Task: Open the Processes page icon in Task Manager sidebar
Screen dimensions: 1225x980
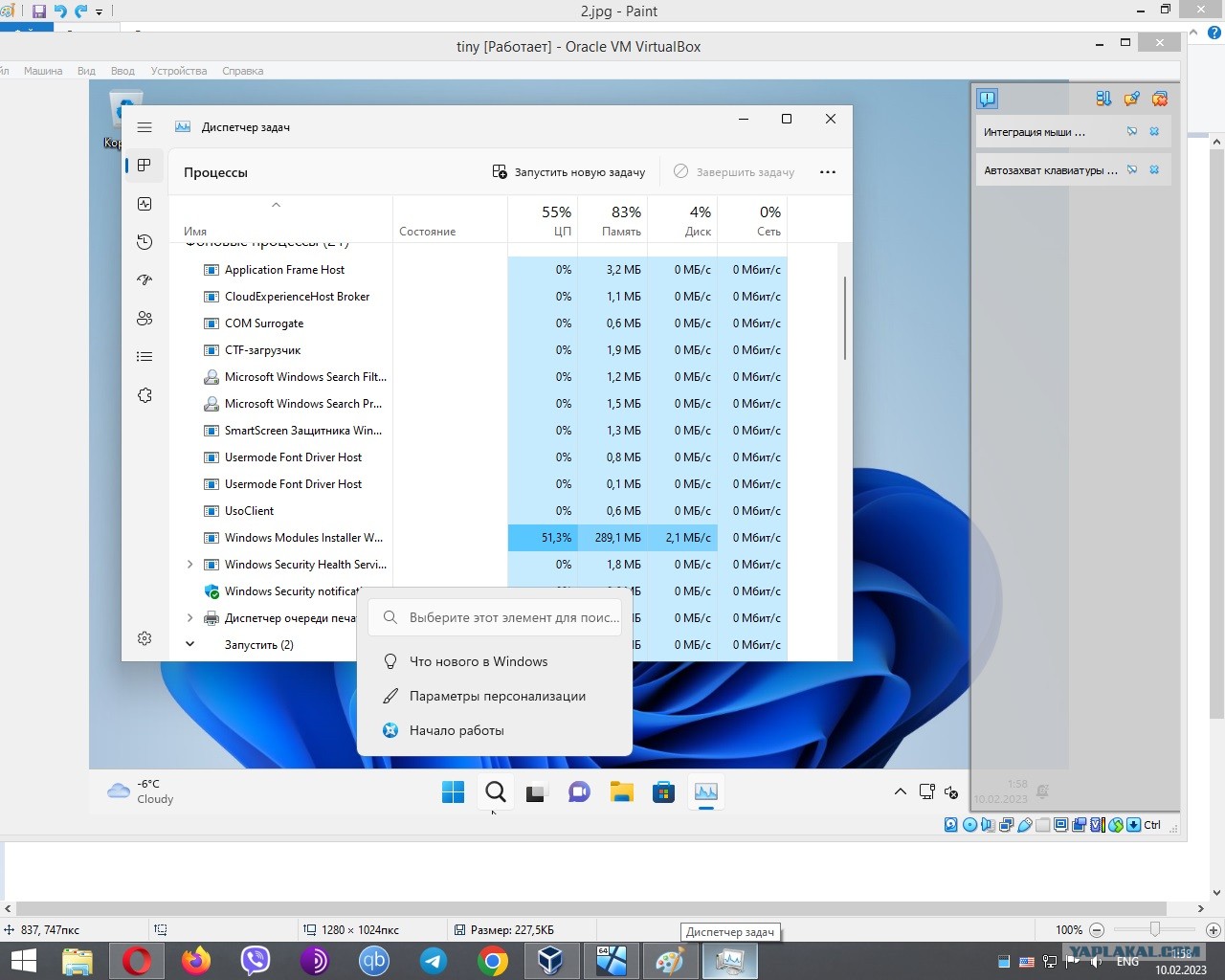Action: click(x=145, y=166)
